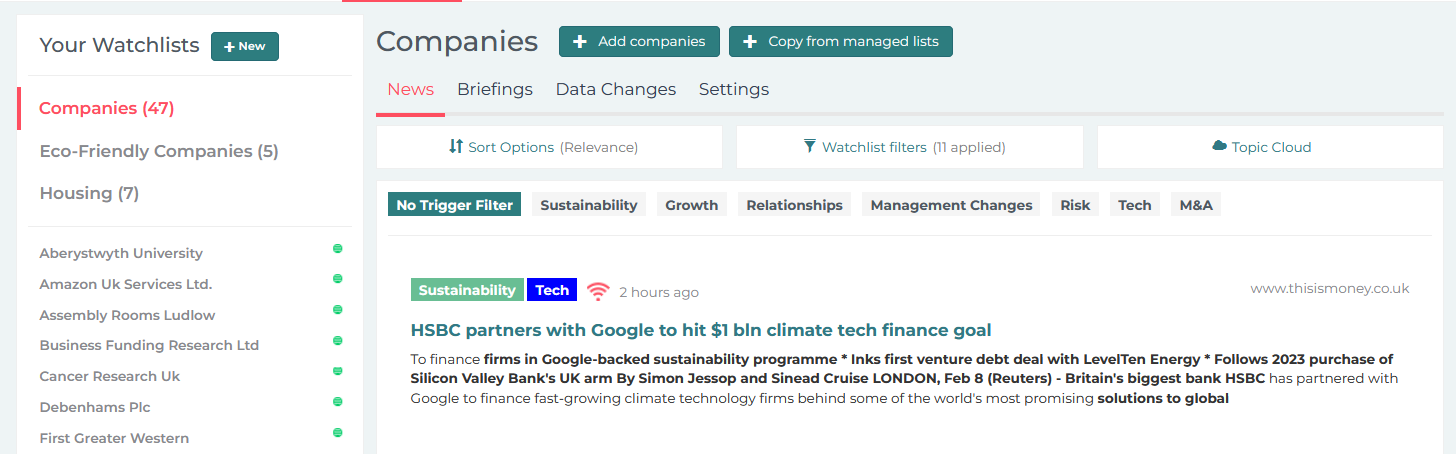This screenshot has height=454, width=1456.
Task: Click Debenhams Plc entry
Action: click(x=94, y=407)
